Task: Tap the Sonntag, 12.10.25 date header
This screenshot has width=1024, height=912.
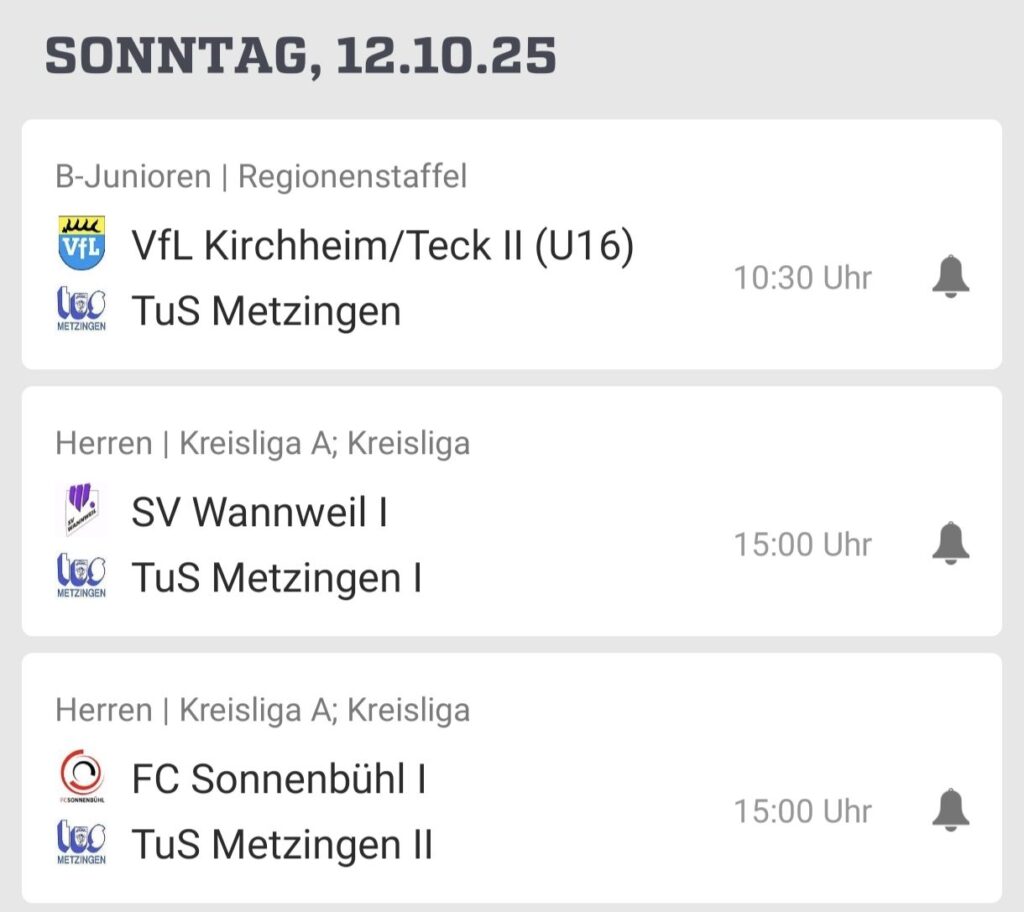Action: [301, 56]
